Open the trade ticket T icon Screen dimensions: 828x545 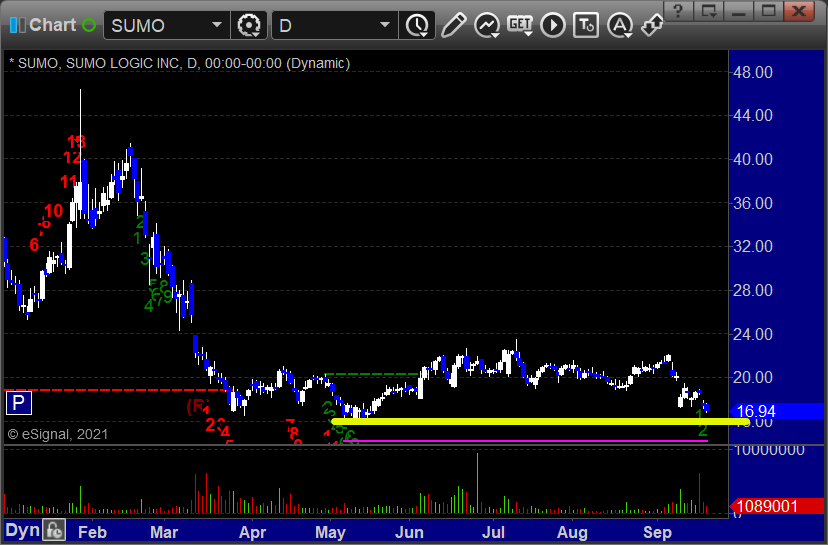[x=586, y=25]
